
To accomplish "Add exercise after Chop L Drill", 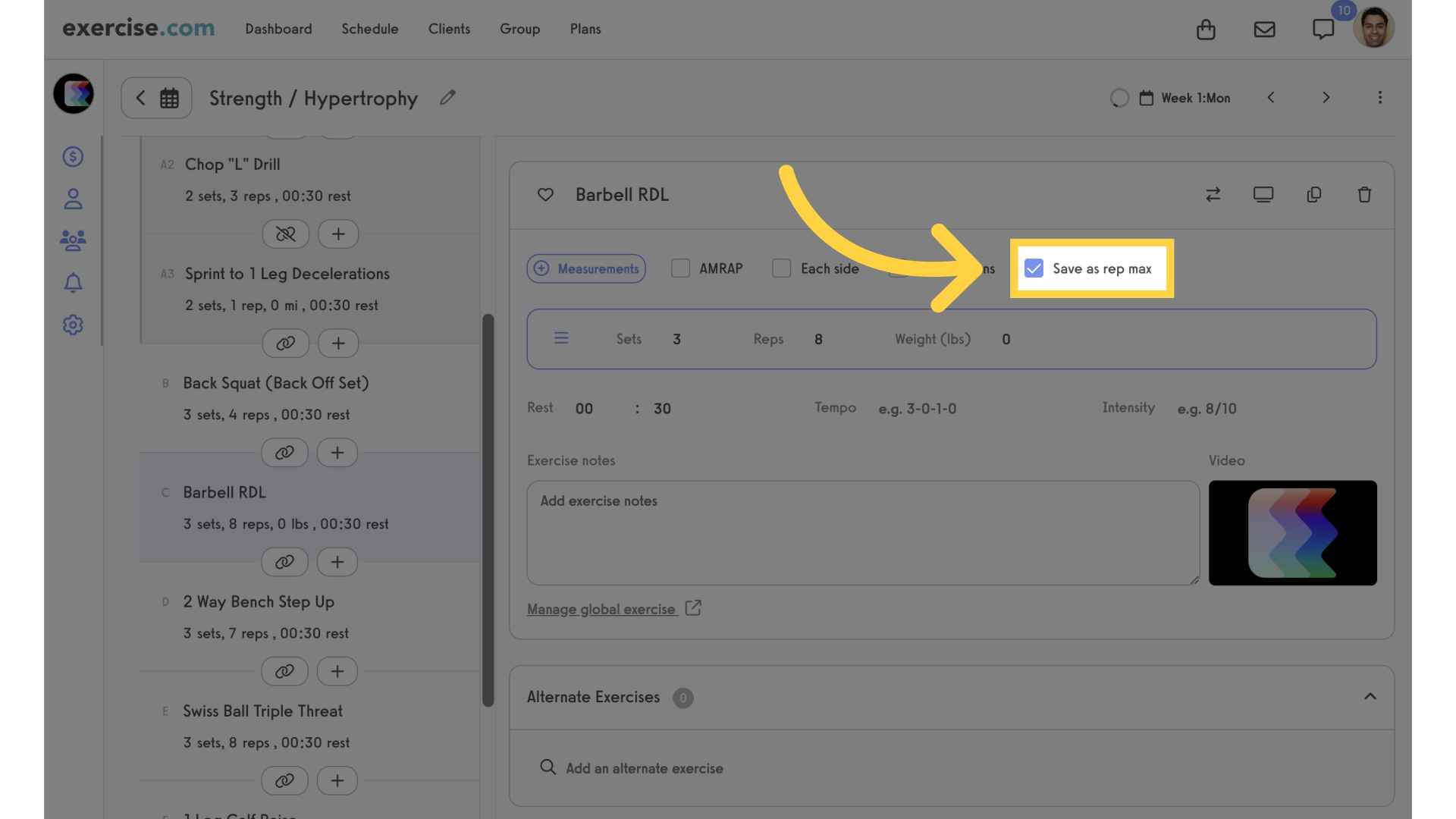I will tap(338, 234).
